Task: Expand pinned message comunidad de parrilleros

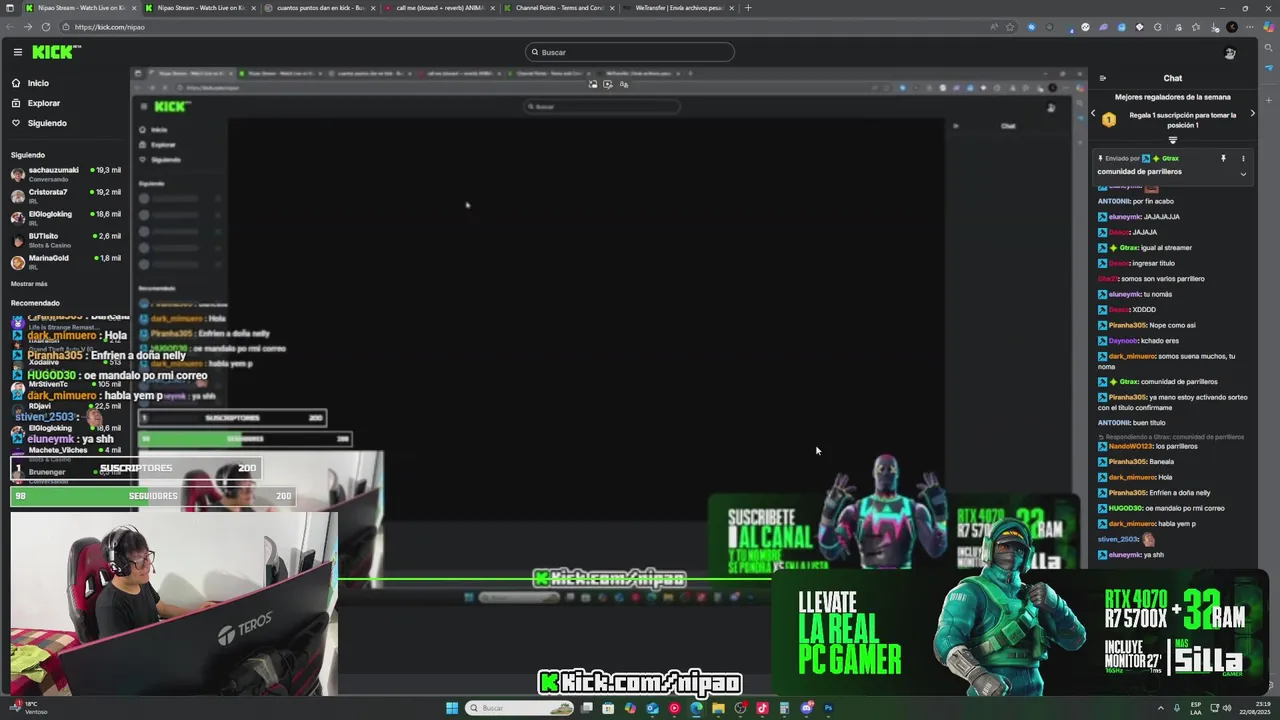Action: click(1243, 173)
